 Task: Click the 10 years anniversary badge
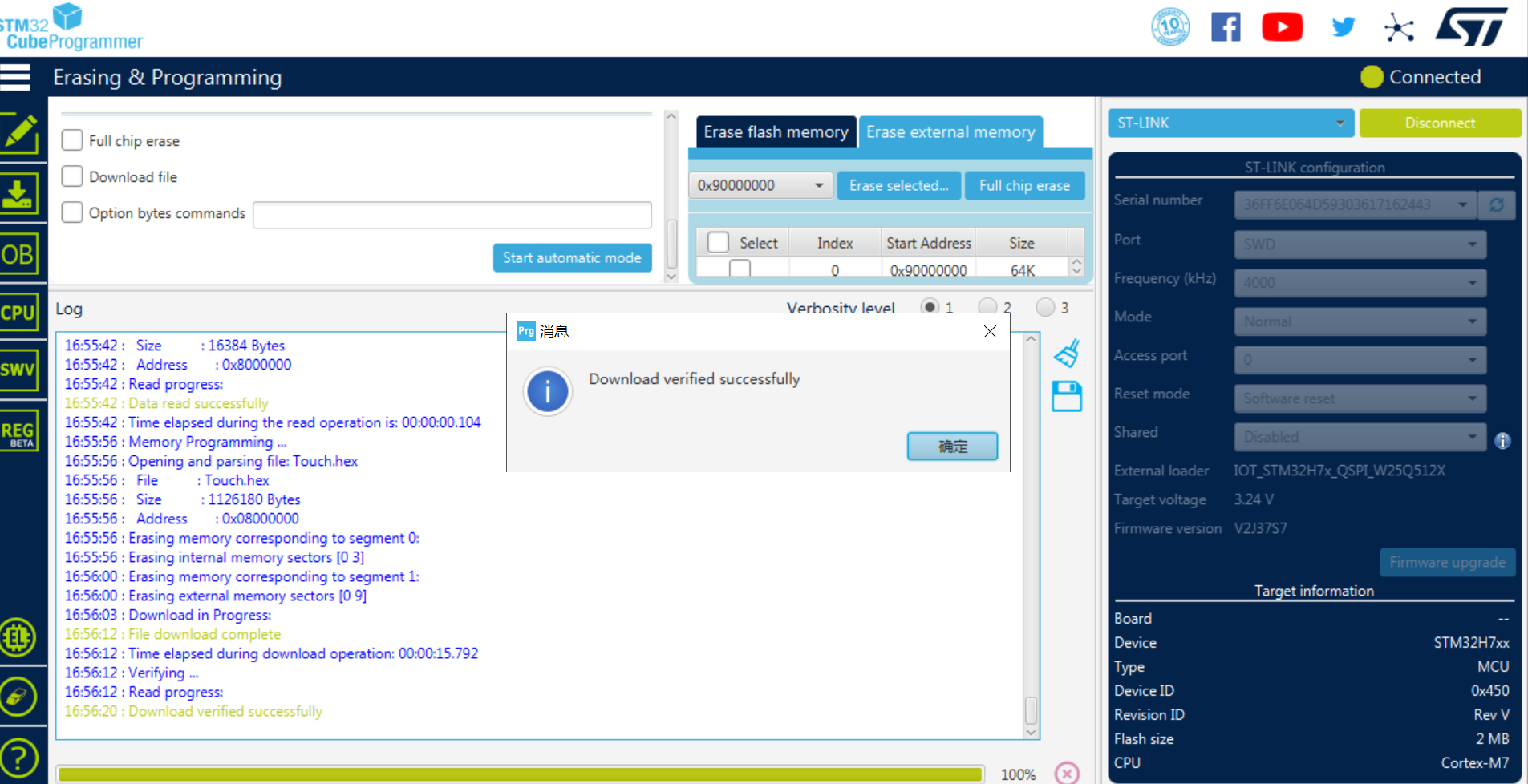click(1170, 27)
